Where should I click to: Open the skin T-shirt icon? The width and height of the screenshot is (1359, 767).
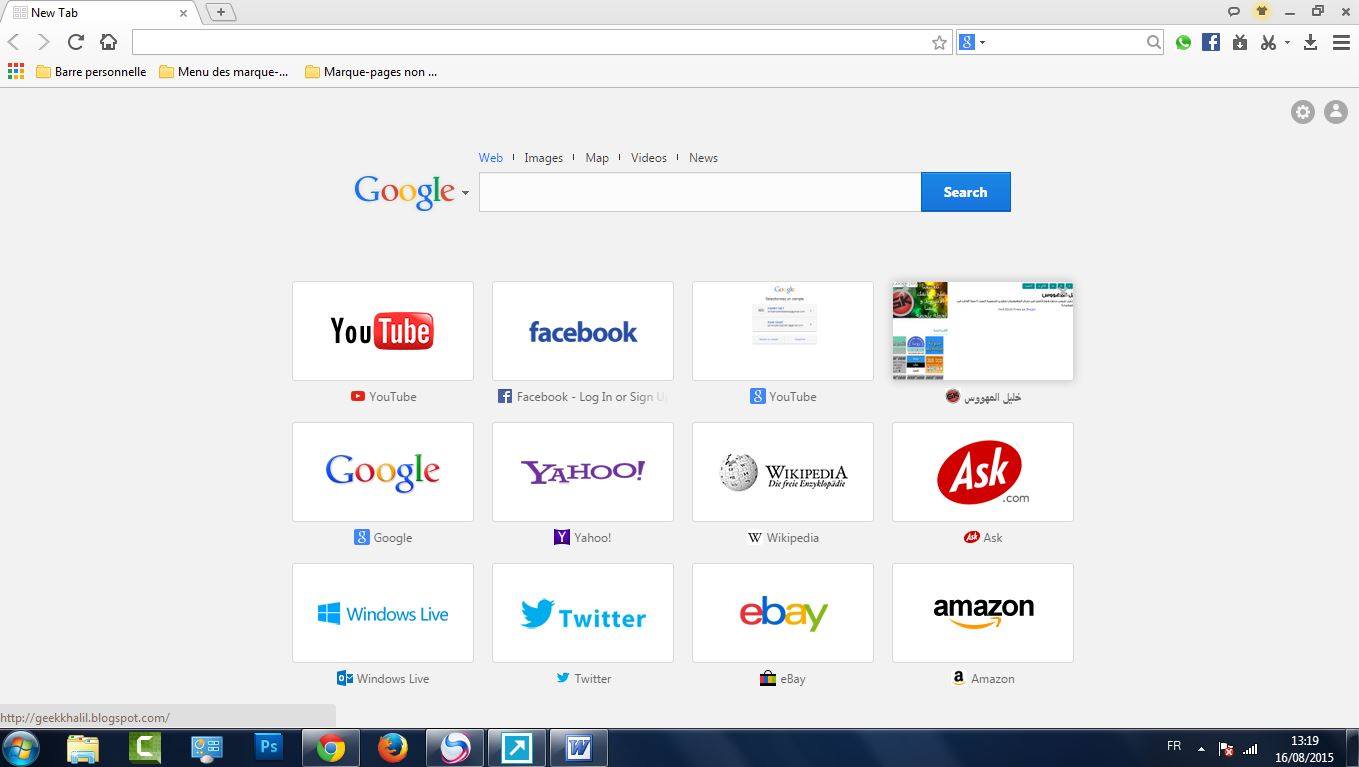point(1262,12)
